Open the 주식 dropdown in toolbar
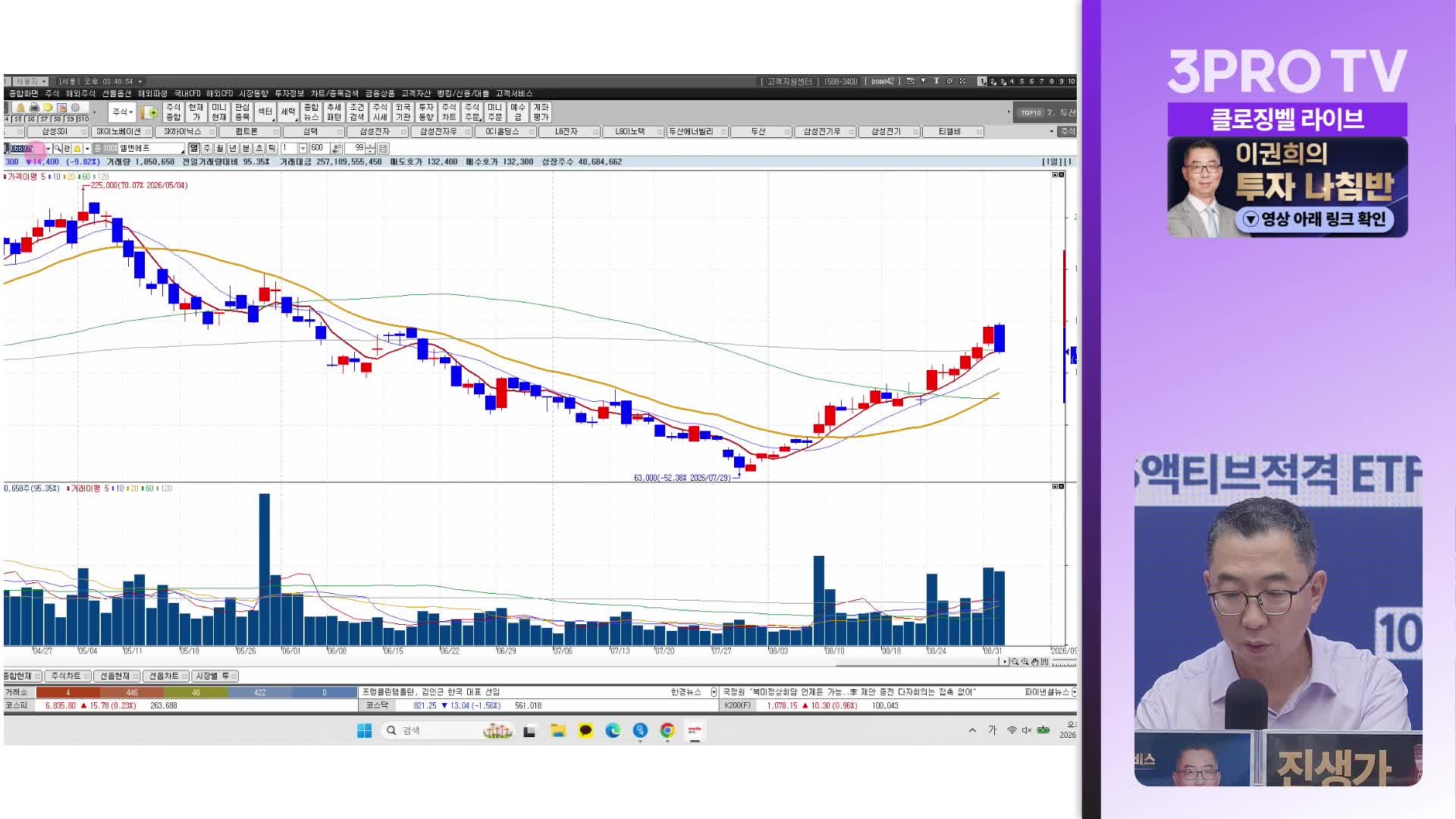This screenshot has width=1456, height=819. coord(122,112)
